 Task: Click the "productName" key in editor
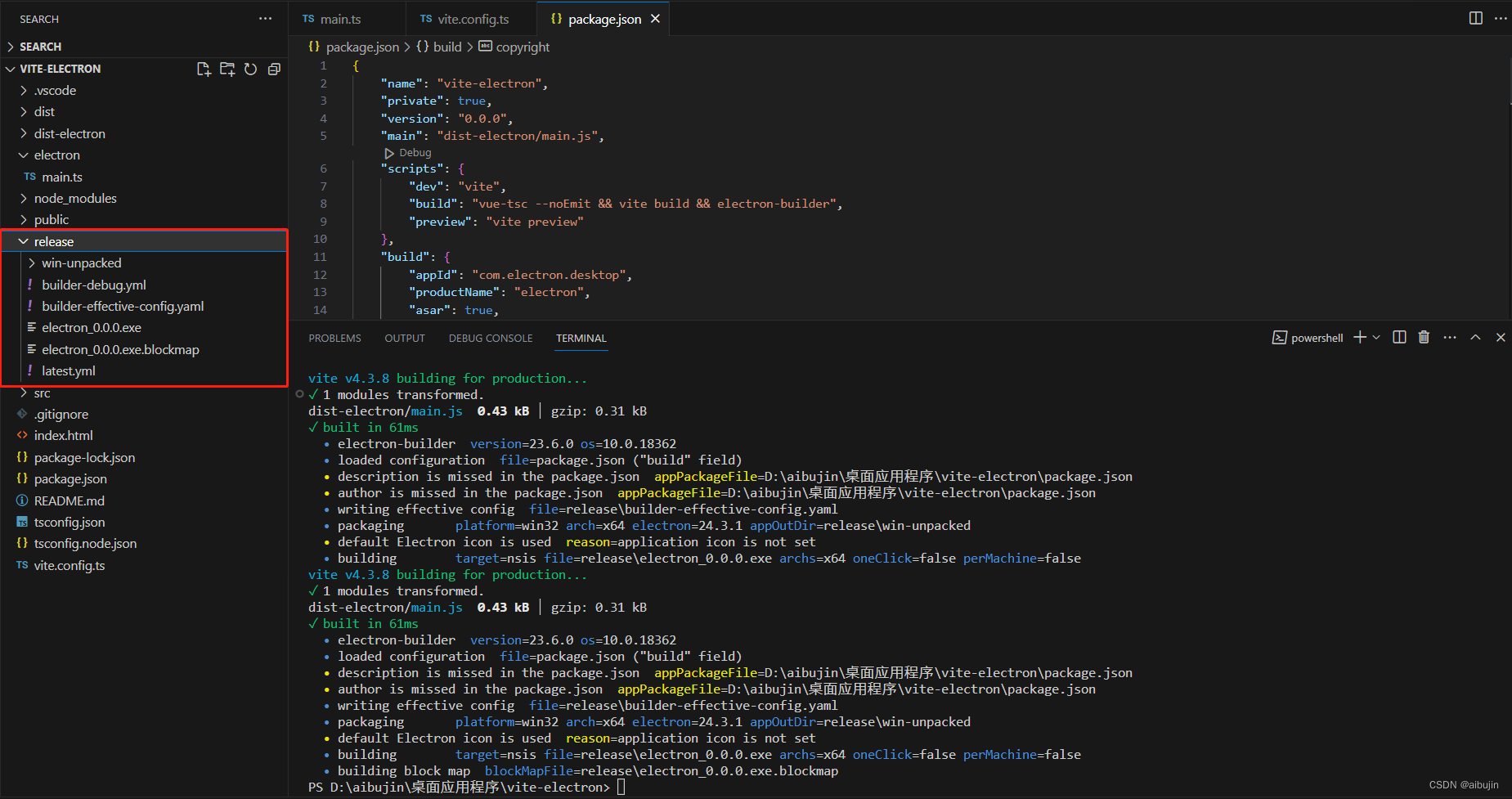pyautogui.click(x=455, y=292)
